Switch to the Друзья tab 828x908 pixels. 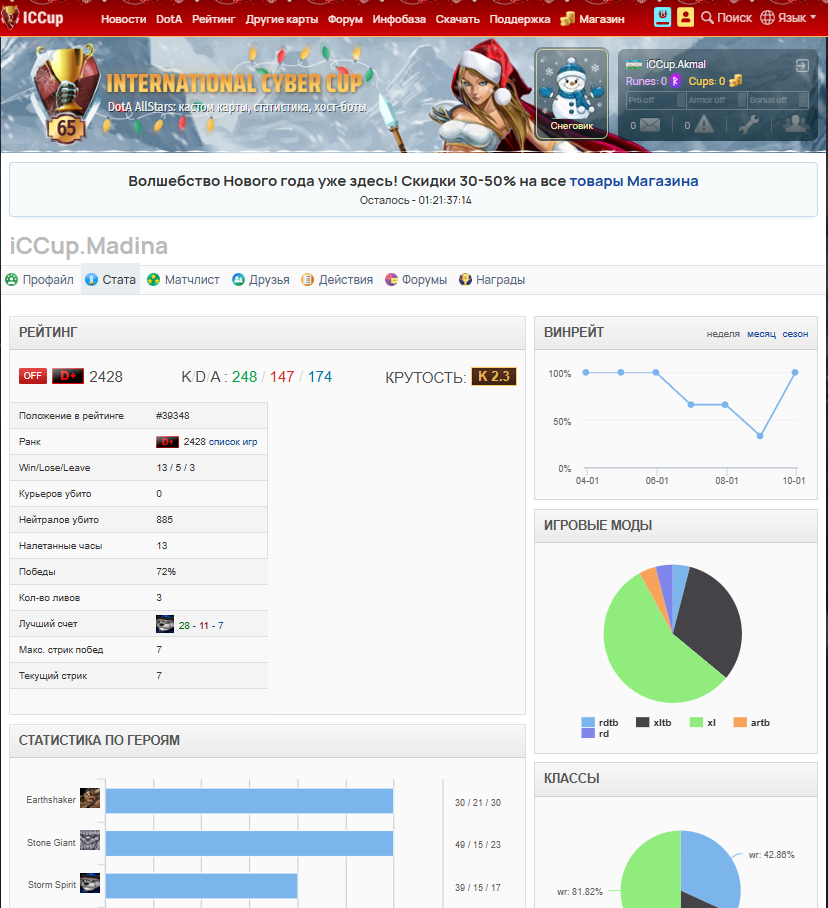(x=261, y=280)
